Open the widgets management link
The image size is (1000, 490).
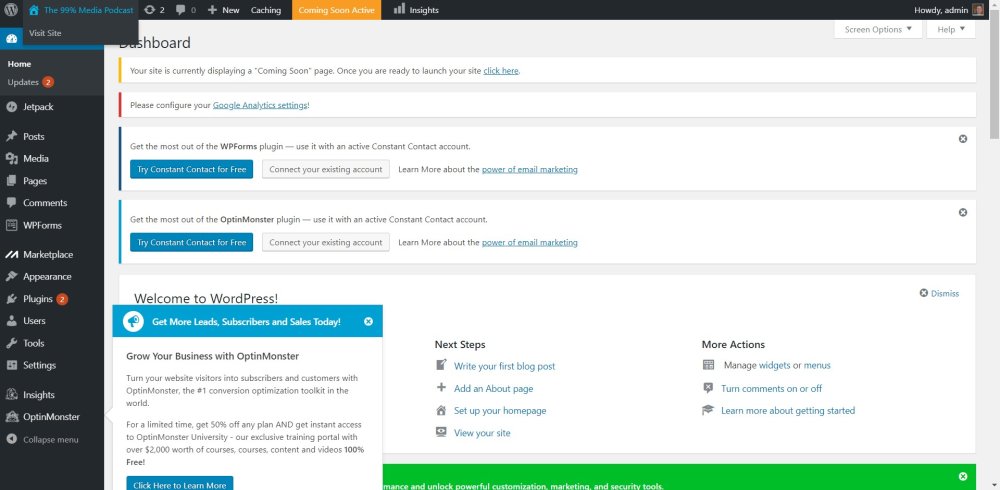pos(774,366)
